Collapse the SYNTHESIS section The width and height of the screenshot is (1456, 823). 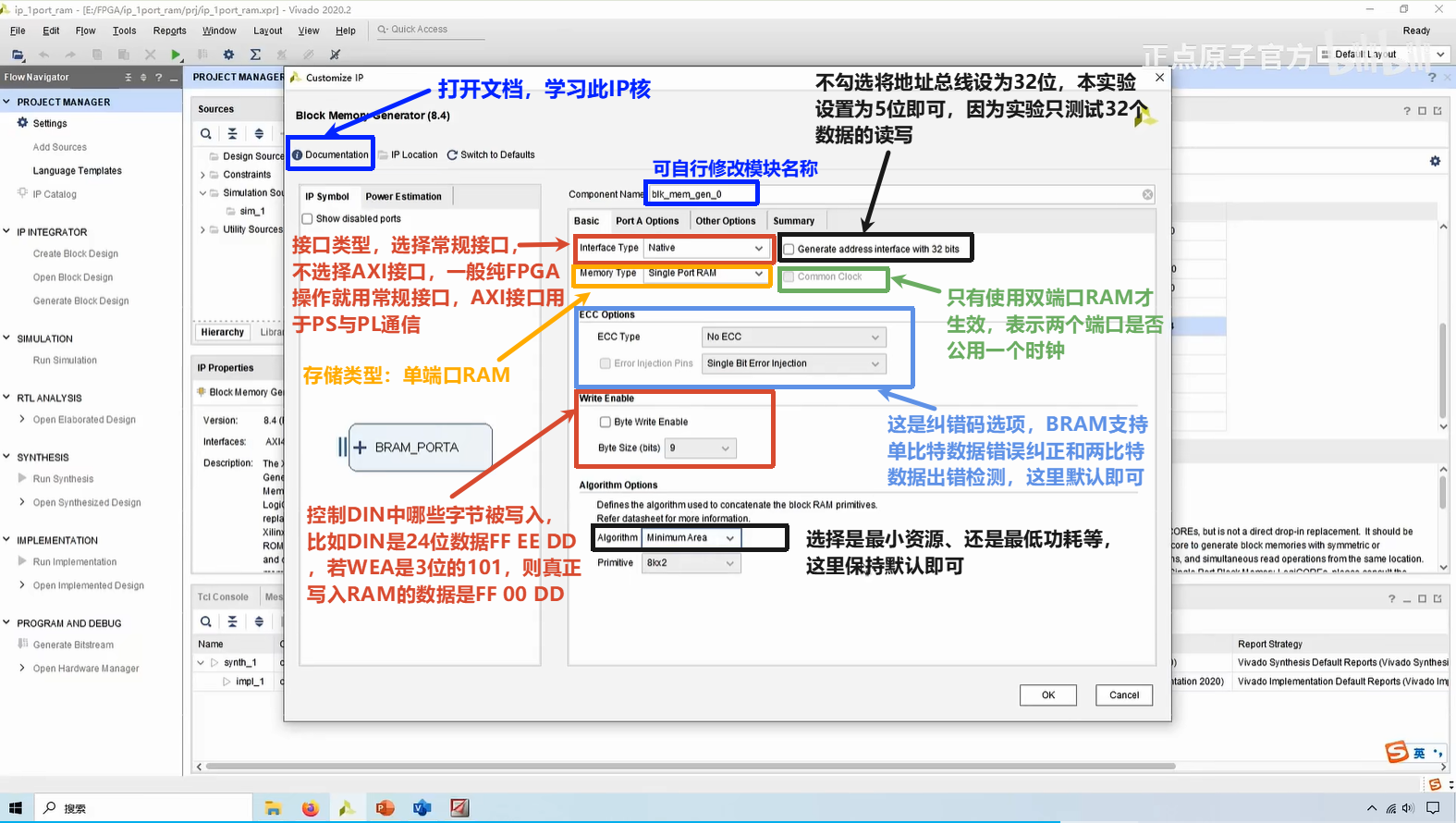(7, 457)
